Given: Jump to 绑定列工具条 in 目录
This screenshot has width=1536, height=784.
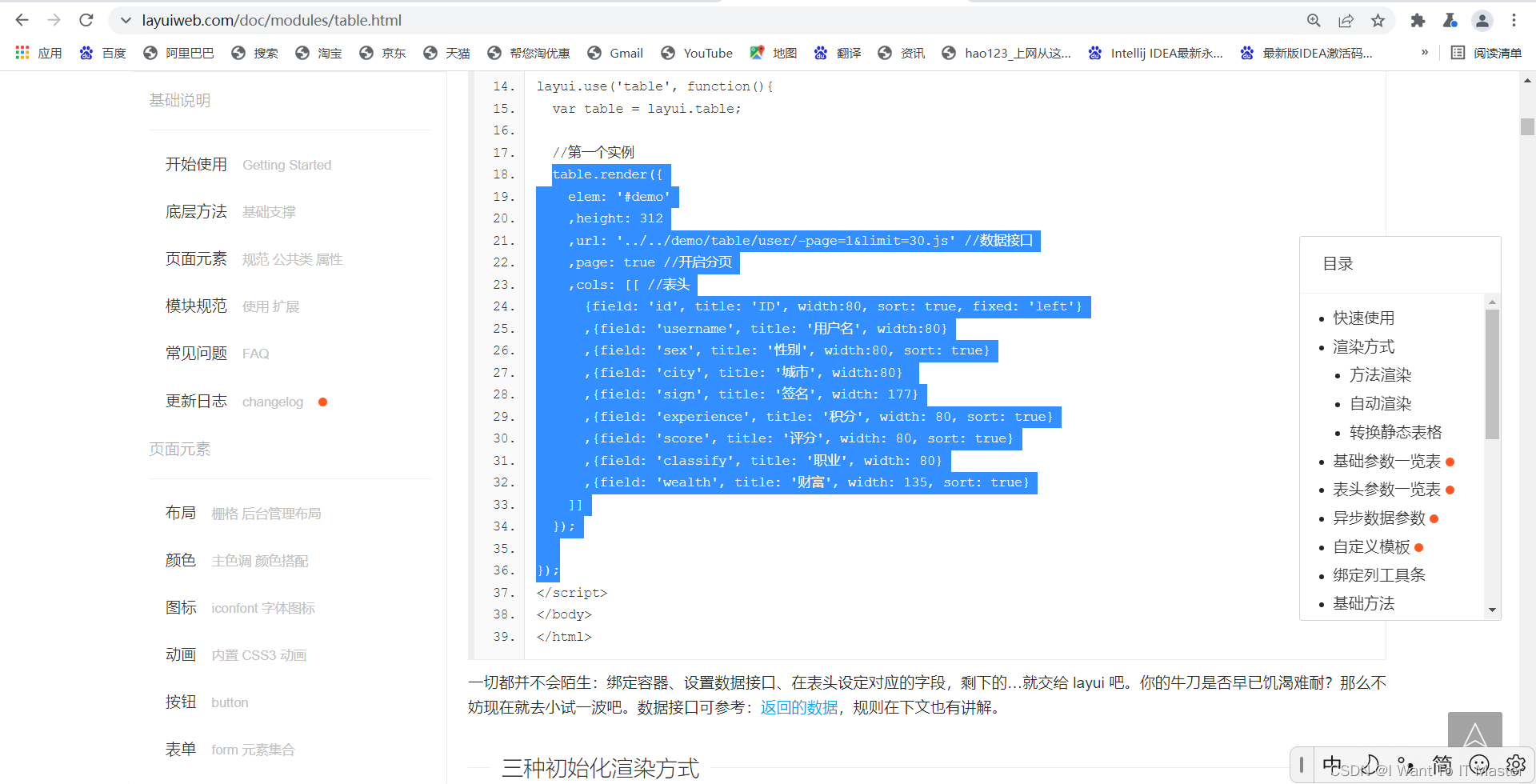Looking at the screenshot, I should click(x=1379, y=575).
